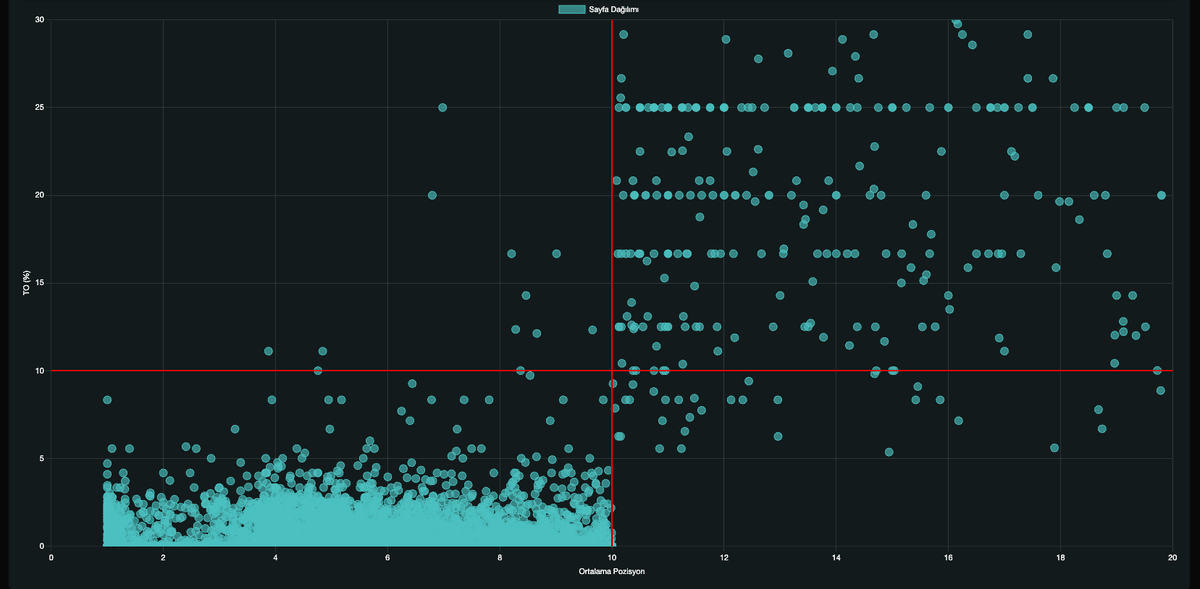The image size is (1200, 589).
Task: Click the single point at position 1, TO 8.3
Action: click(x=107, y=400)
